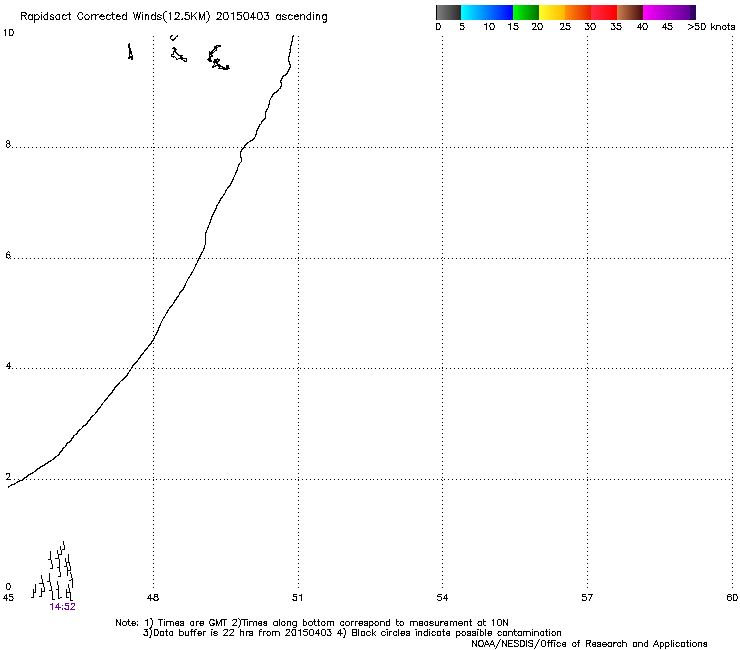740x650 pixels.
Task: Click the 'NOAA/NESDIS/Office of Research and Applications' credit
Action: click(589, 644)
